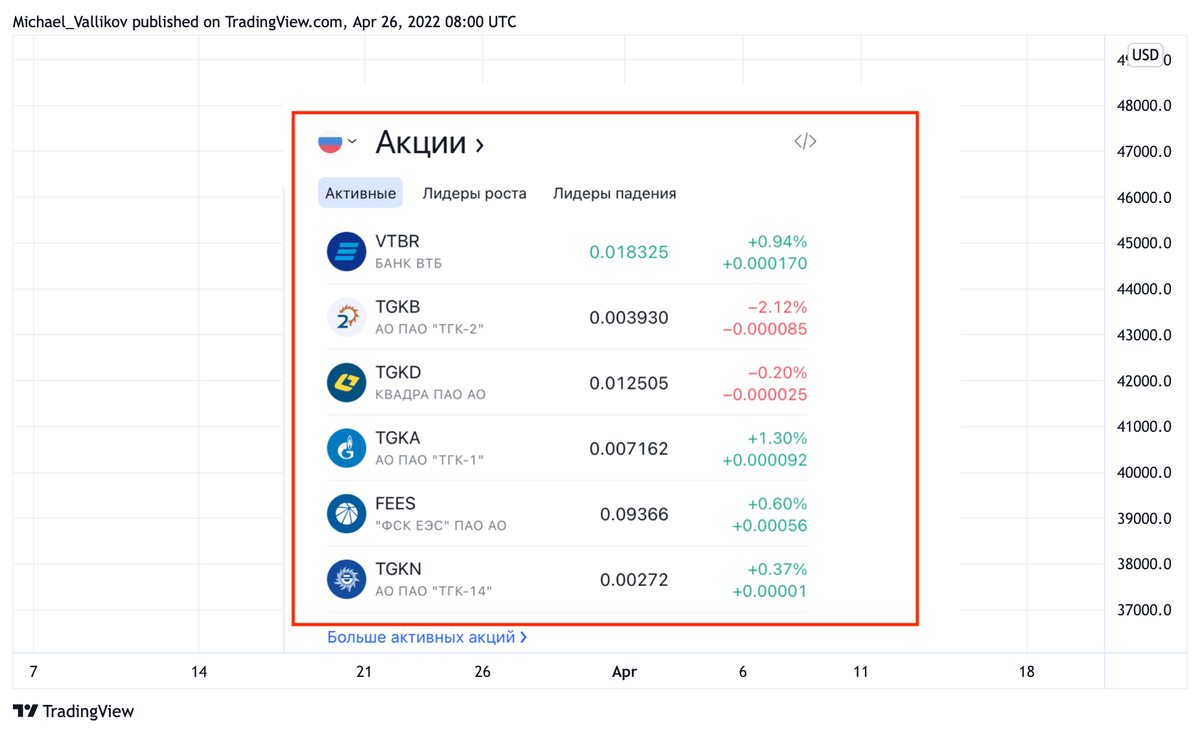Open Больше активных акций link
Viewport: 1200px width, 734px height.
427,637
